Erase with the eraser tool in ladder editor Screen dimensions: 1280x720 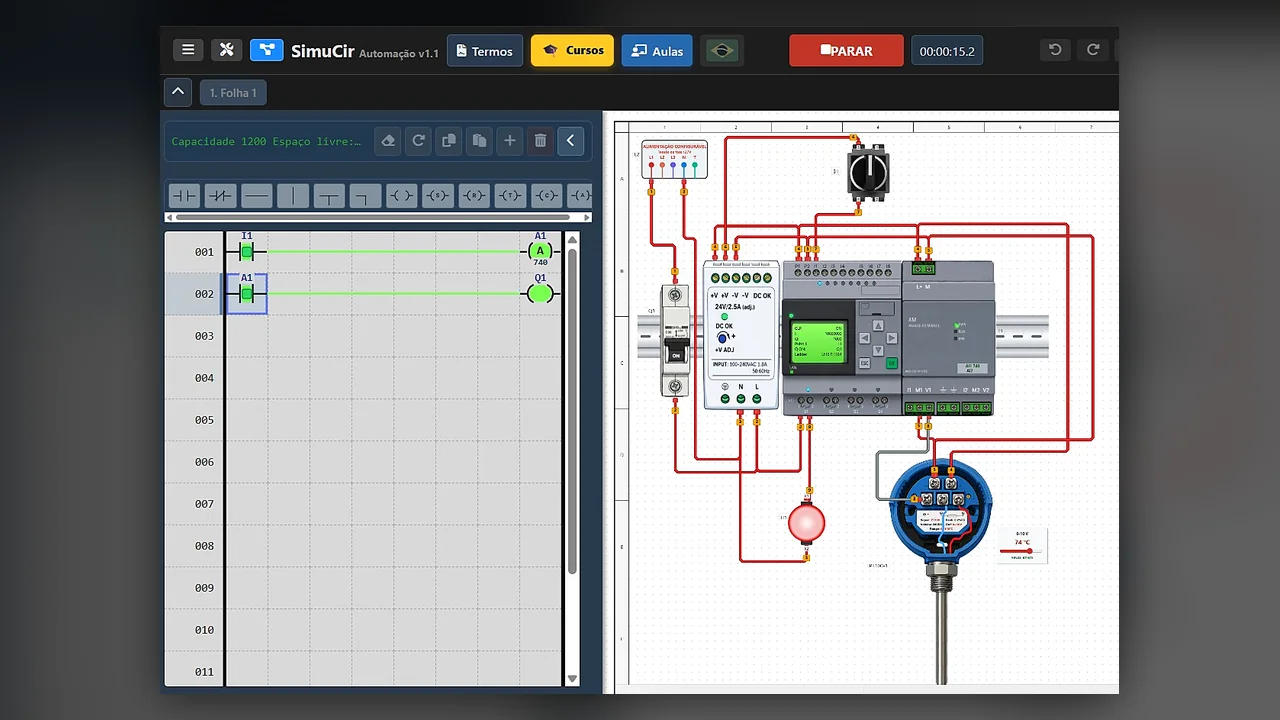pos(388,141)
